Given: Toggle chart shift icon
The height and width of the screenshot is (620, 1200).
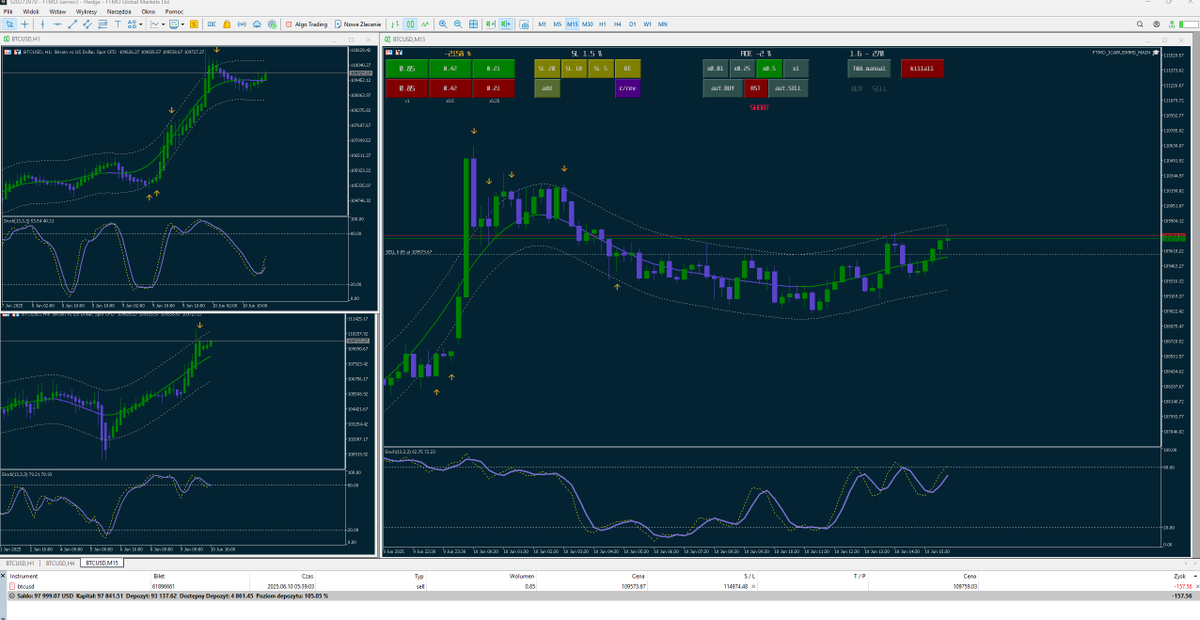Looking at the screenshot, I should pyautogui.click(x=506, y=23).
